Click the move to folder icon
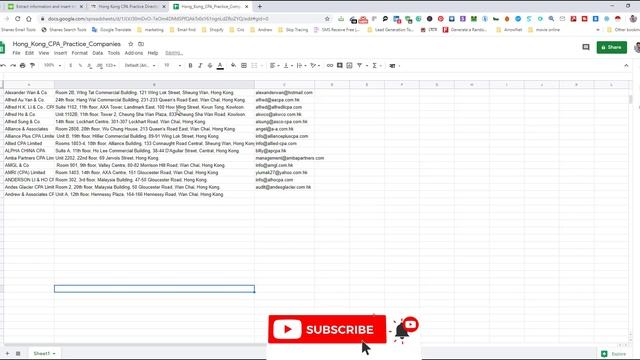Viewport: 640px width, 360px height. coord(141,44)
